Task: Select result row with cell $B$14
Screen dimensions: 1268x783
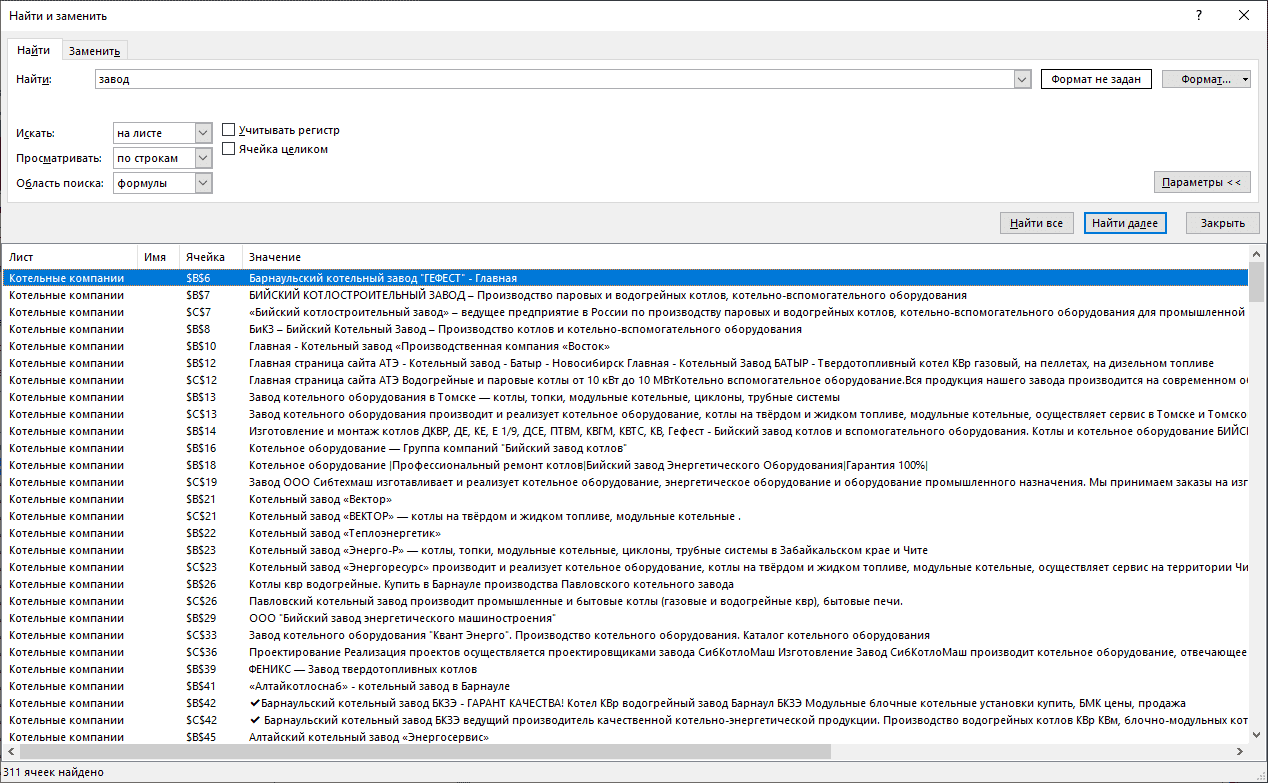Action: [x=625, y=431]
